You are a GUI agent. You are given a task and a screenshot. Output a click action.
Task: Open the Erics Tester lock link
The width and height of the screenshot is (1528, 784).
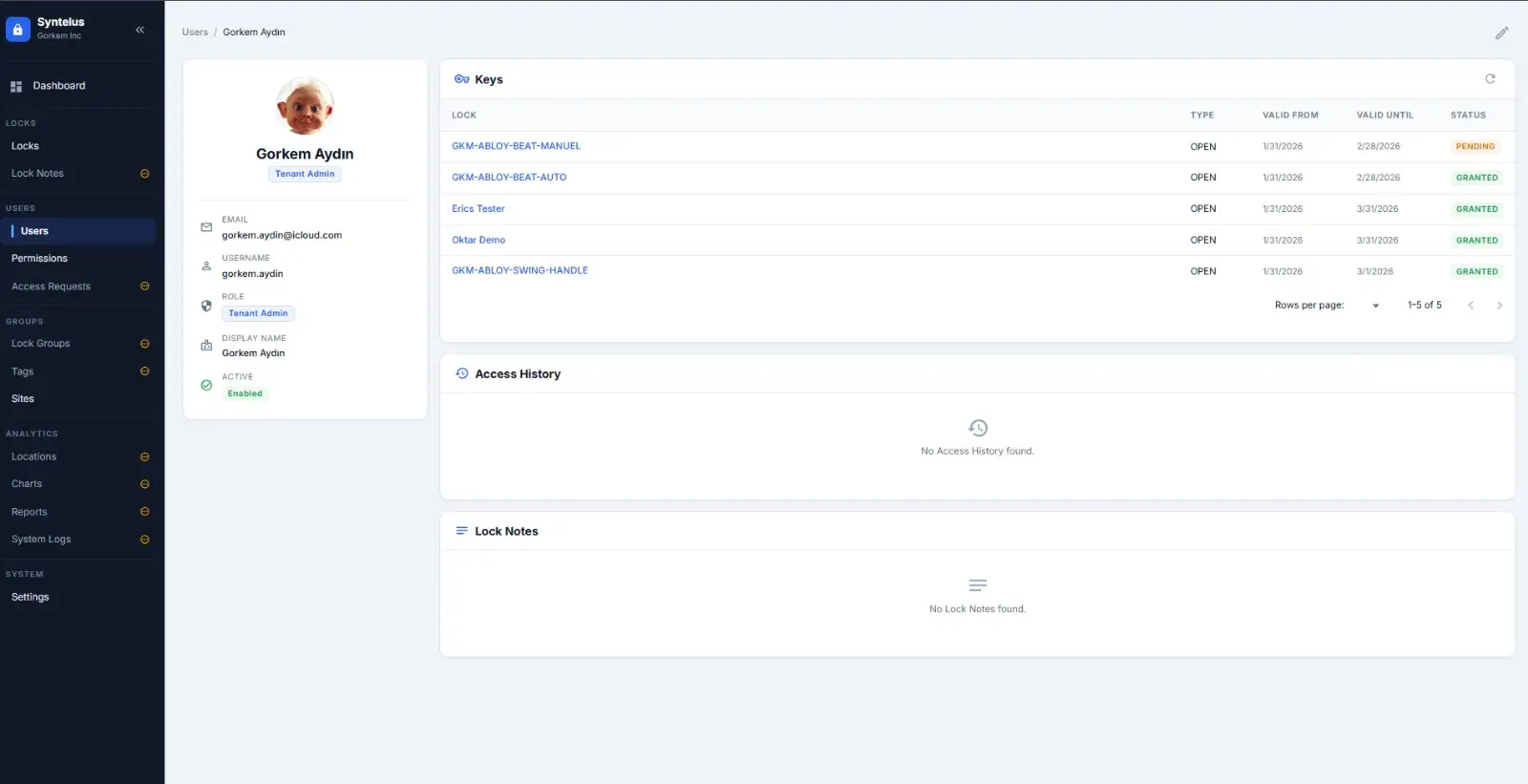pos(478,209)
